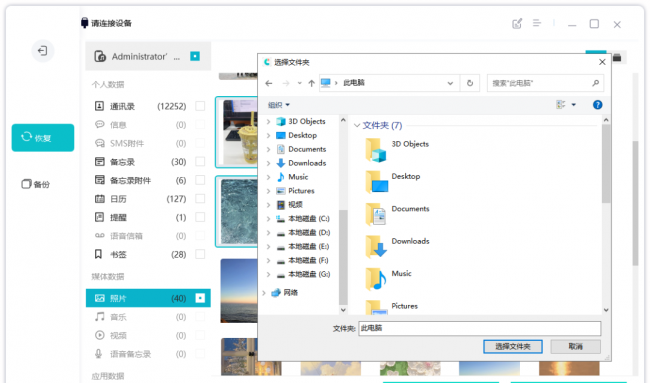The width and height of the screenshot is (650, 383).
Task: Open the feedback edit icon in title bar
Action: point(517,24)
